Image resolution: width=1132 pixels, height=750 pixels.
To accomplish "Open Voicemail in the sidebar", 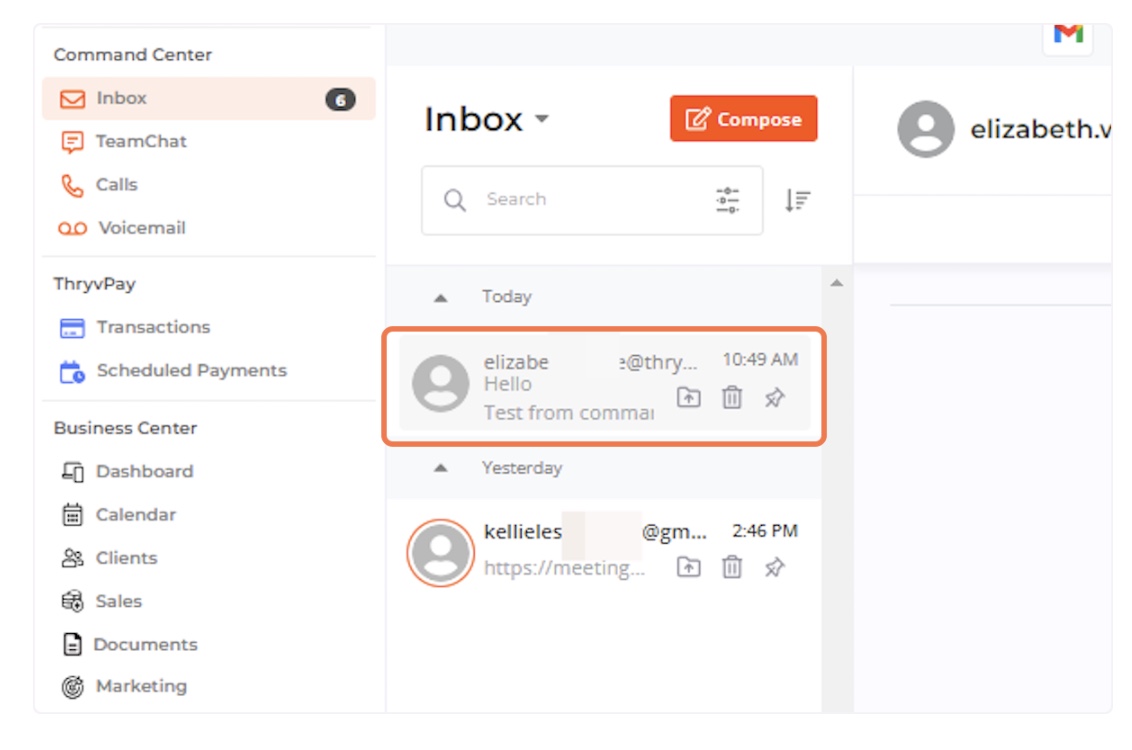I will point(142,228).
